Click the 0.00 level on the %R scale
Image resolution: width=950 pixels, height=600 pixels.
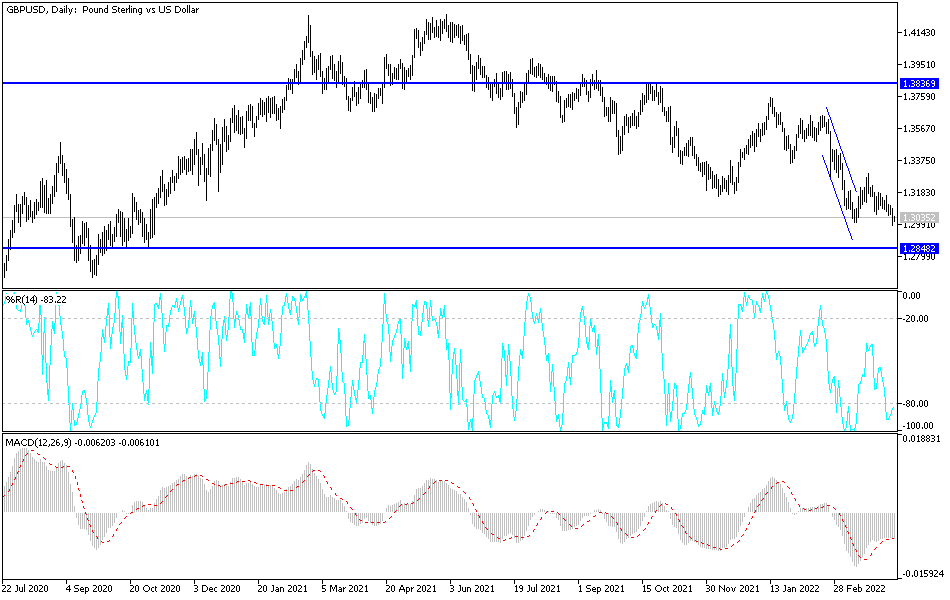[912, 296]
